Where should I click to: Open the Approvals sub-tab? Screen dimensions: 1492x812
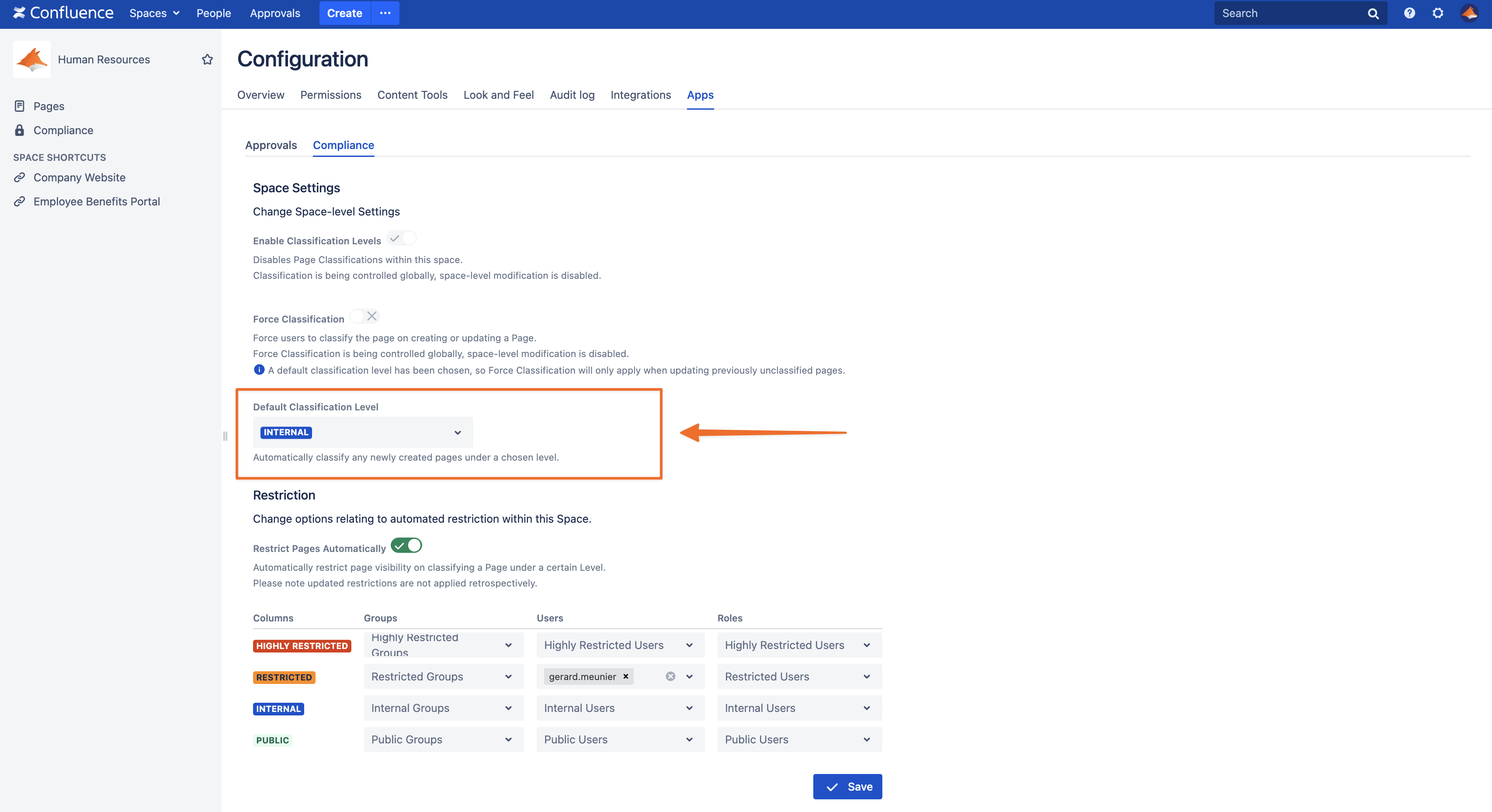coord(271,146)
